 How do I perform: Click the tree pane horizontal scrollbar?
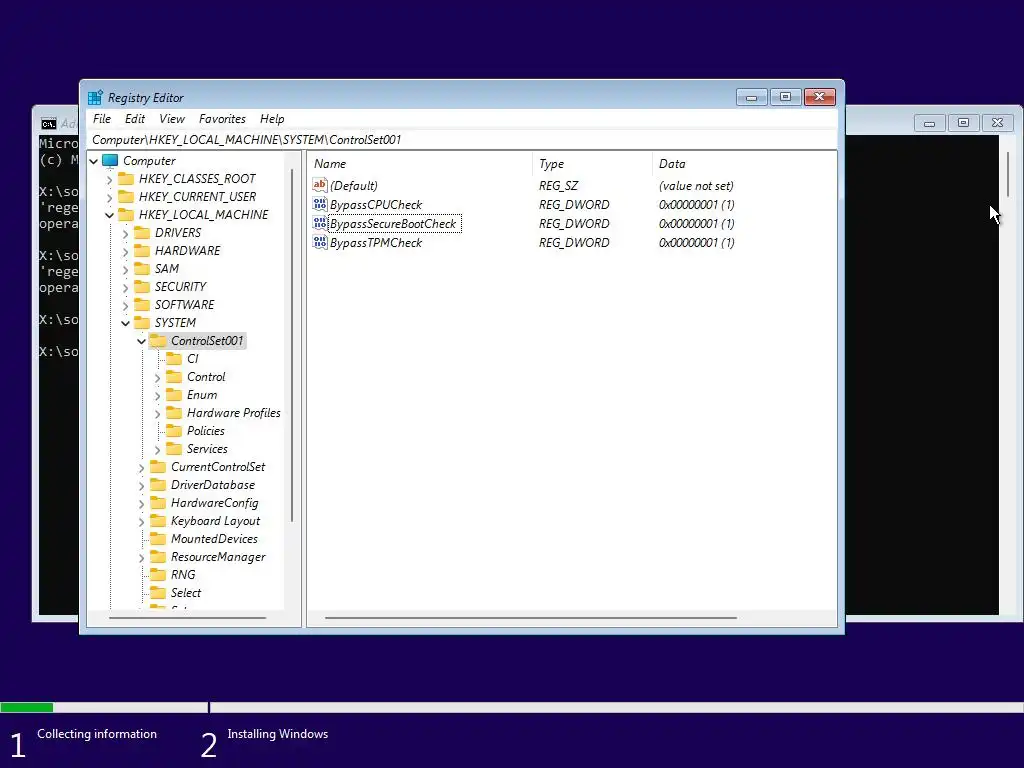(x=187, y=618)
